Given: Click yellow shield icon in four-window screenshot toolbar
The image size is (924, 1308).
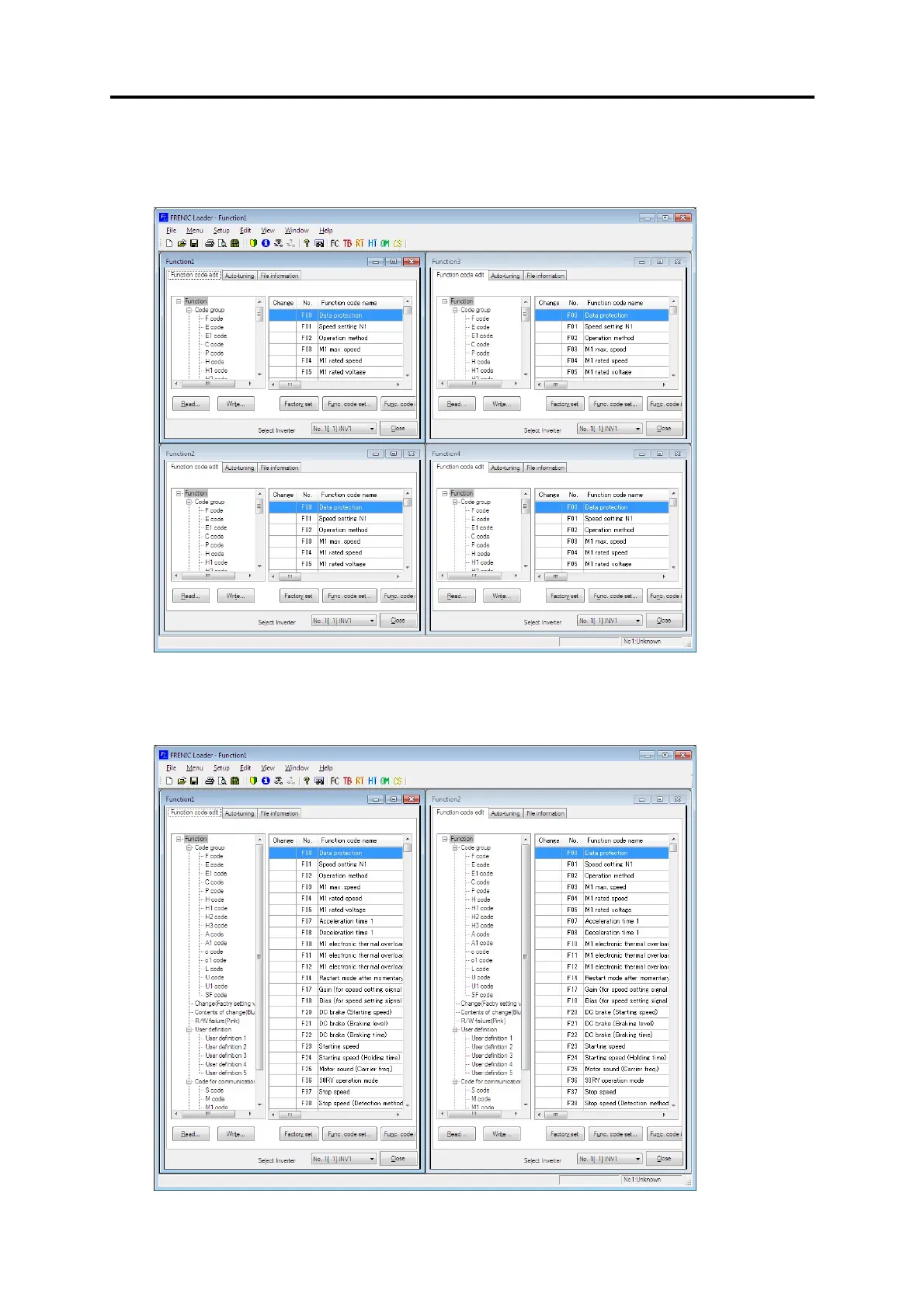Looking at the screenshot, I should [253, 243].
